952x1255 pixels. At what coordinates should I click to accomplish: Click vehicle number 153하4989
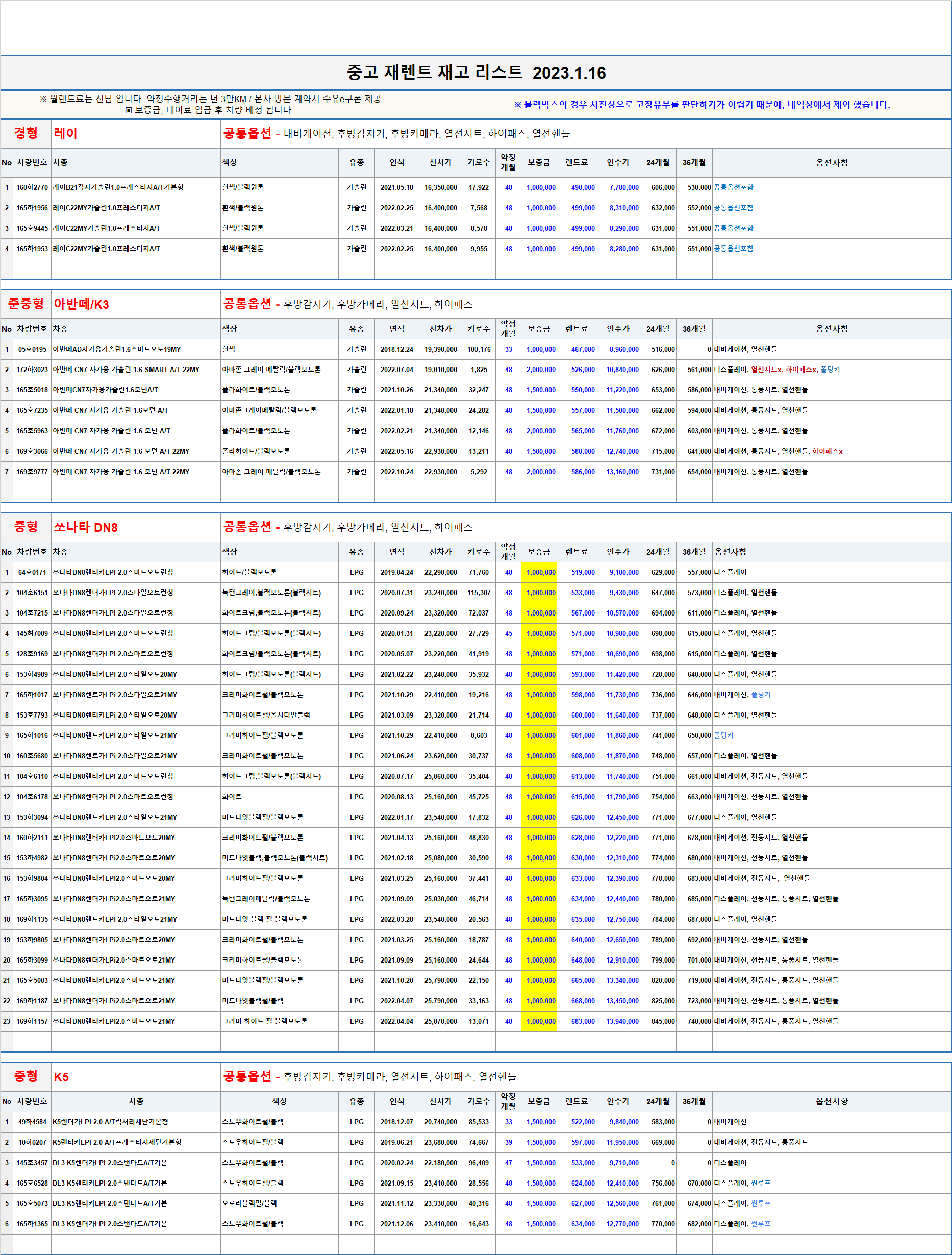[32, 674]
